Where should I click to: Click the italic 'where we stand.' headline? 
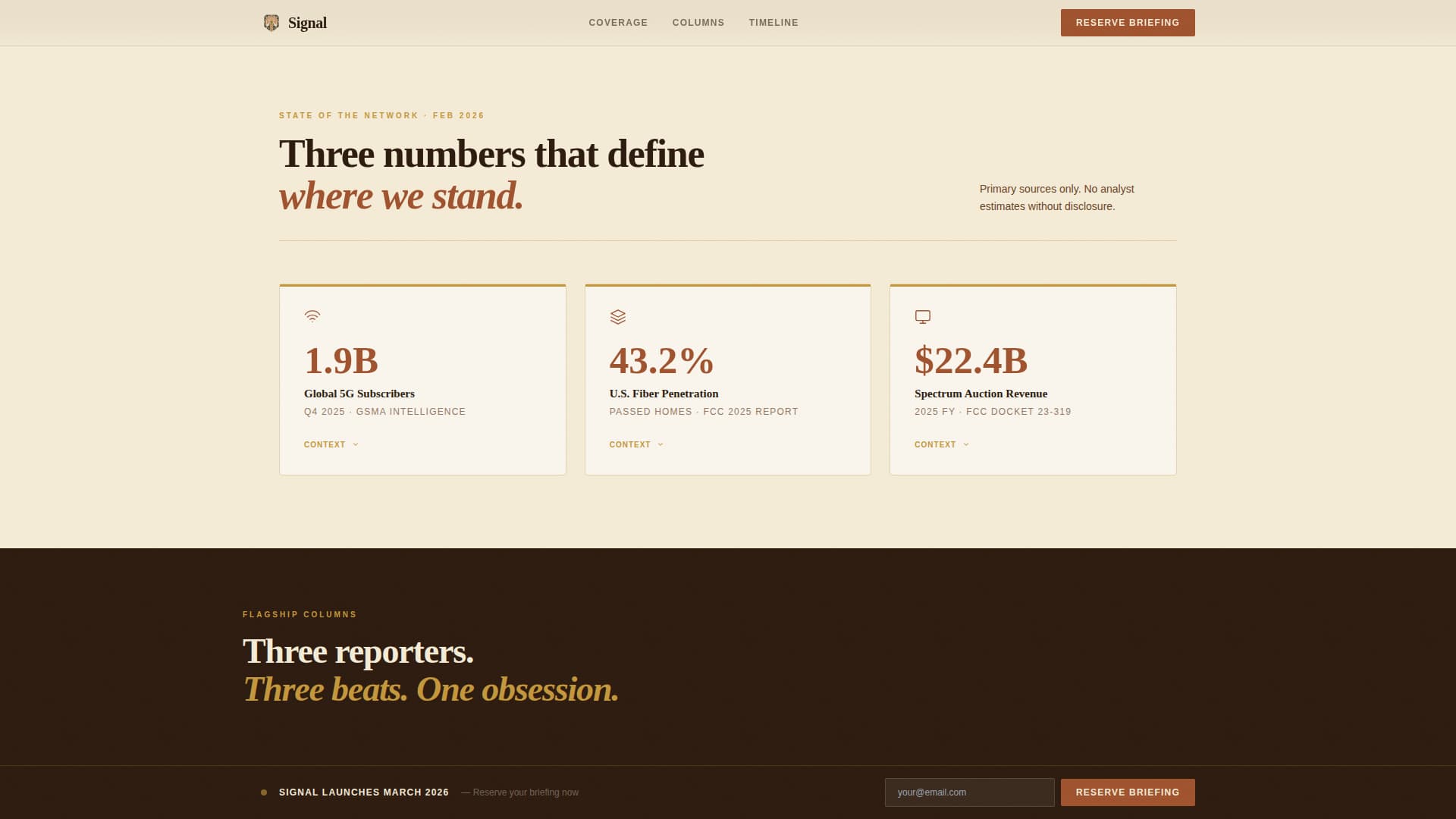coord(401,196)
